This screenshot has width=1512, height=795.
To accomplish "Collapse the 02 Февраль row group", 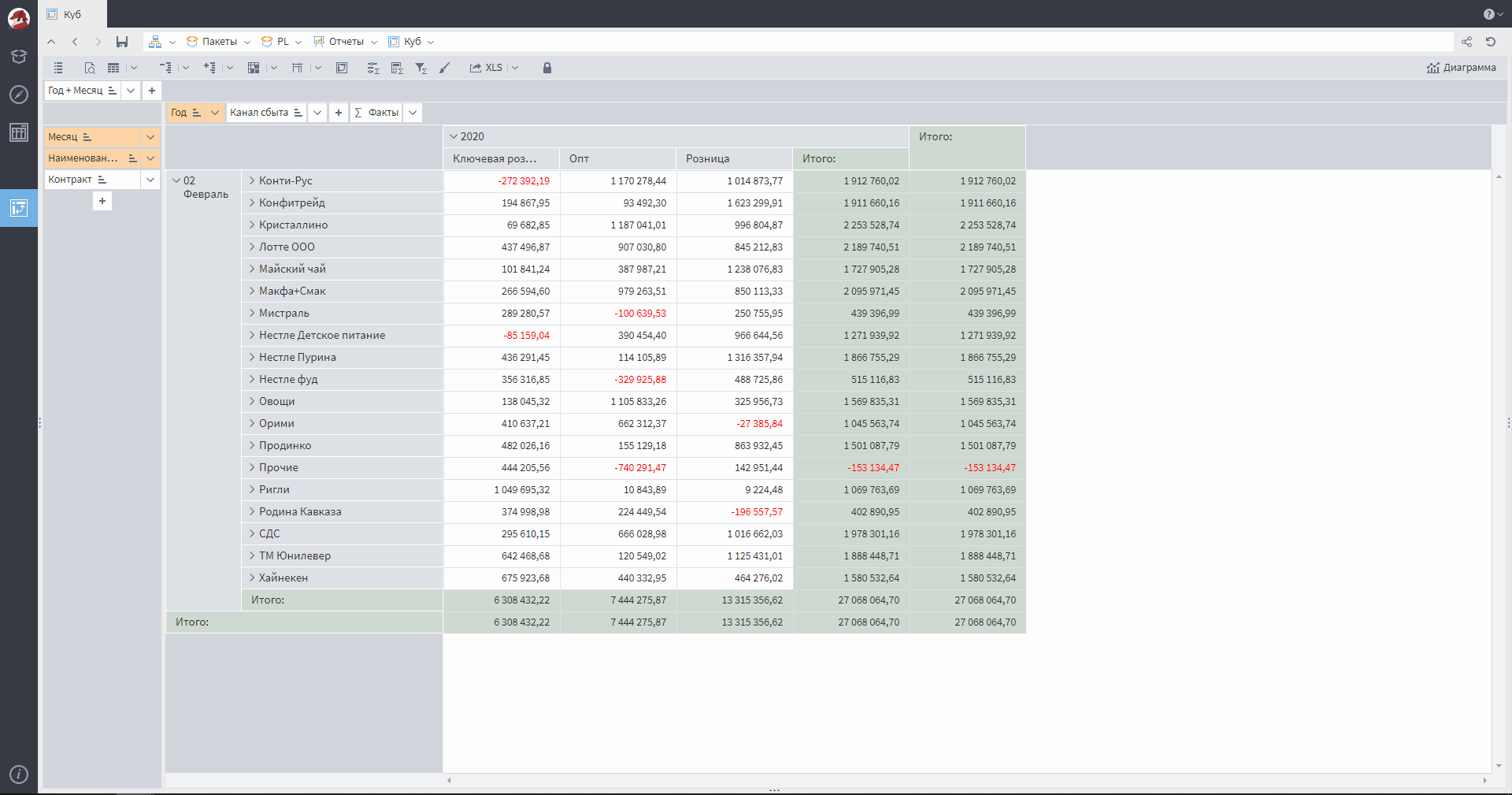I will 176,180.
